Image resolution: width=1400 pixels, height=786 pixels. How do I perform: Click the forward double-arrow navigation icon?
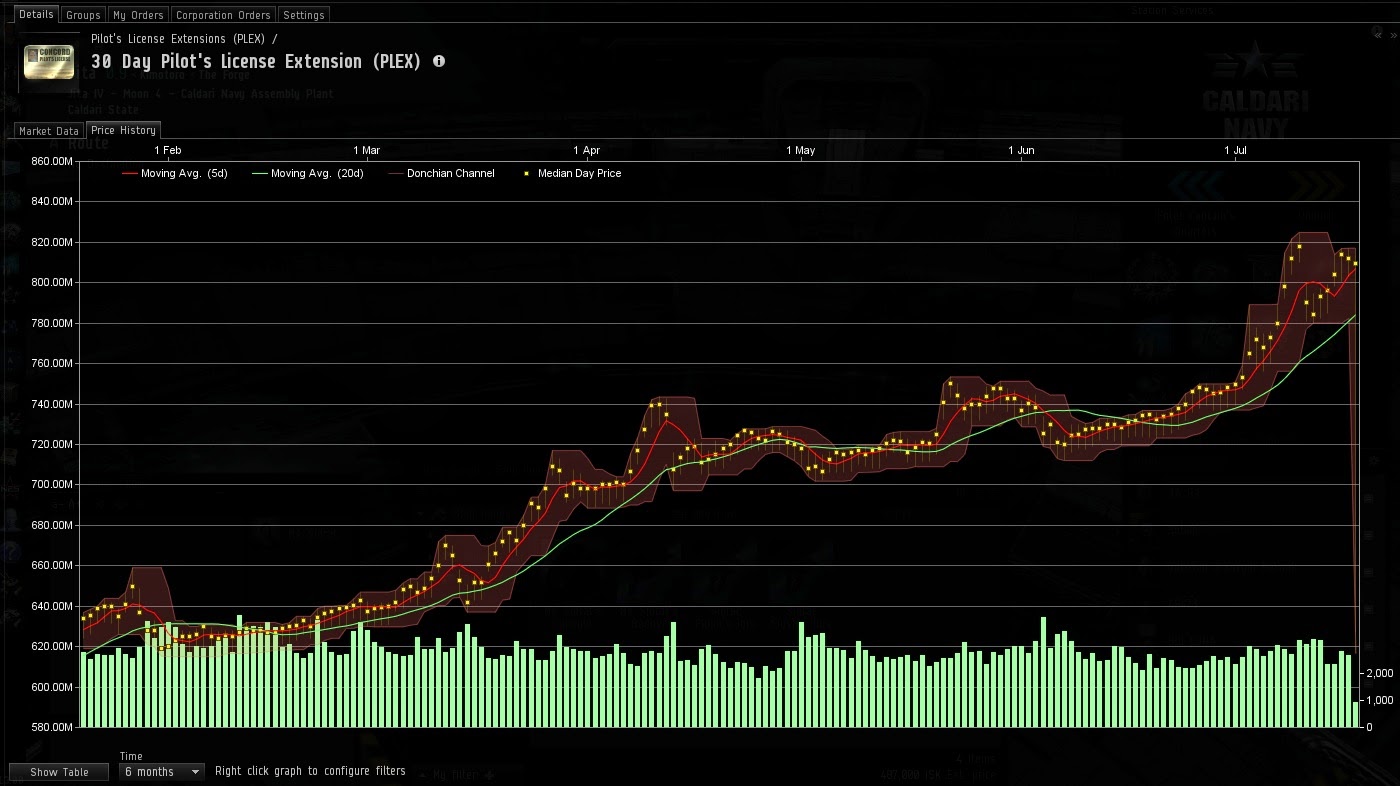point(1393,35)
